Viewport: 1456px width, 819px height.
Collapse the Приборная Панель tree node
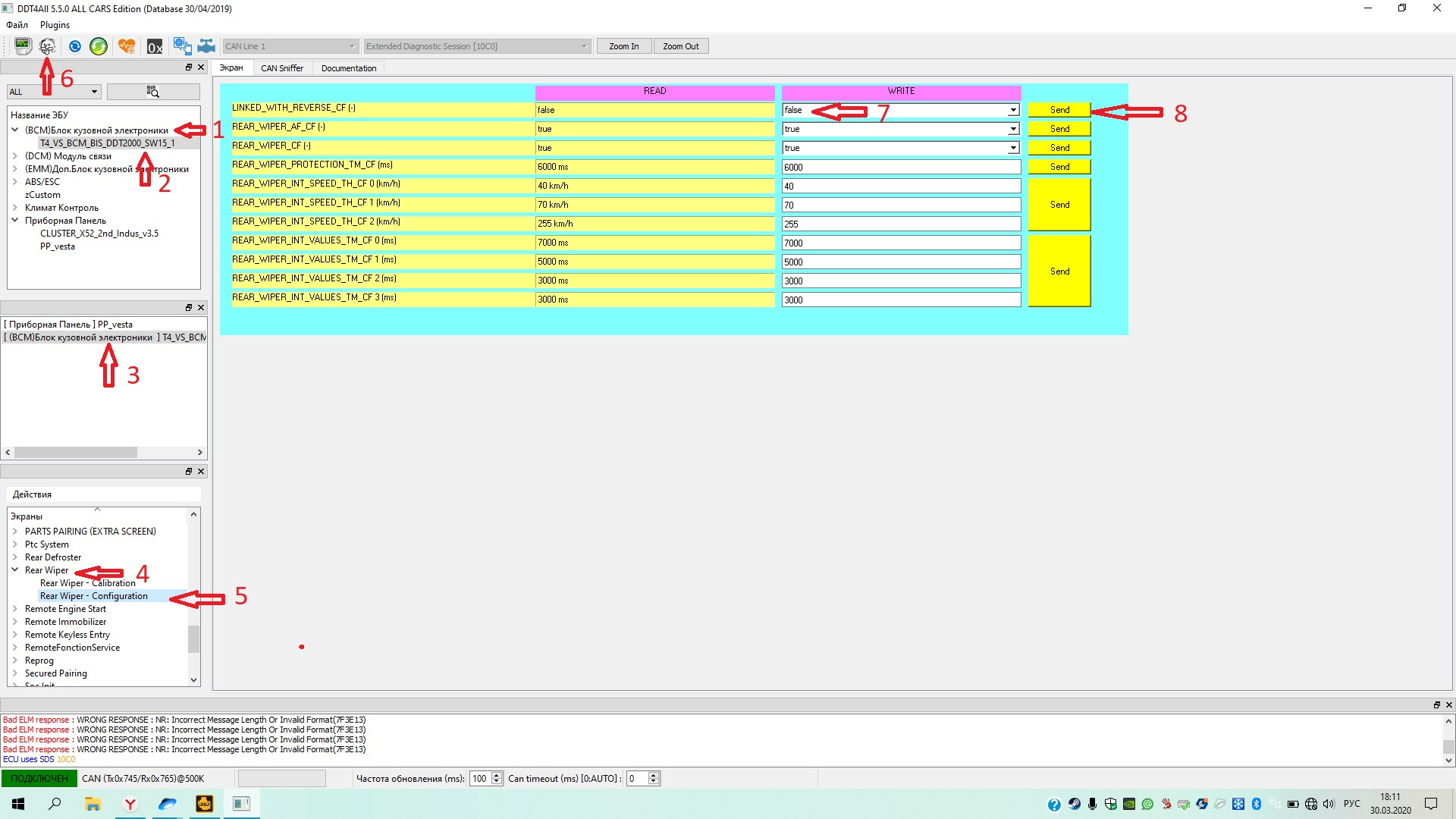(14, 221)
